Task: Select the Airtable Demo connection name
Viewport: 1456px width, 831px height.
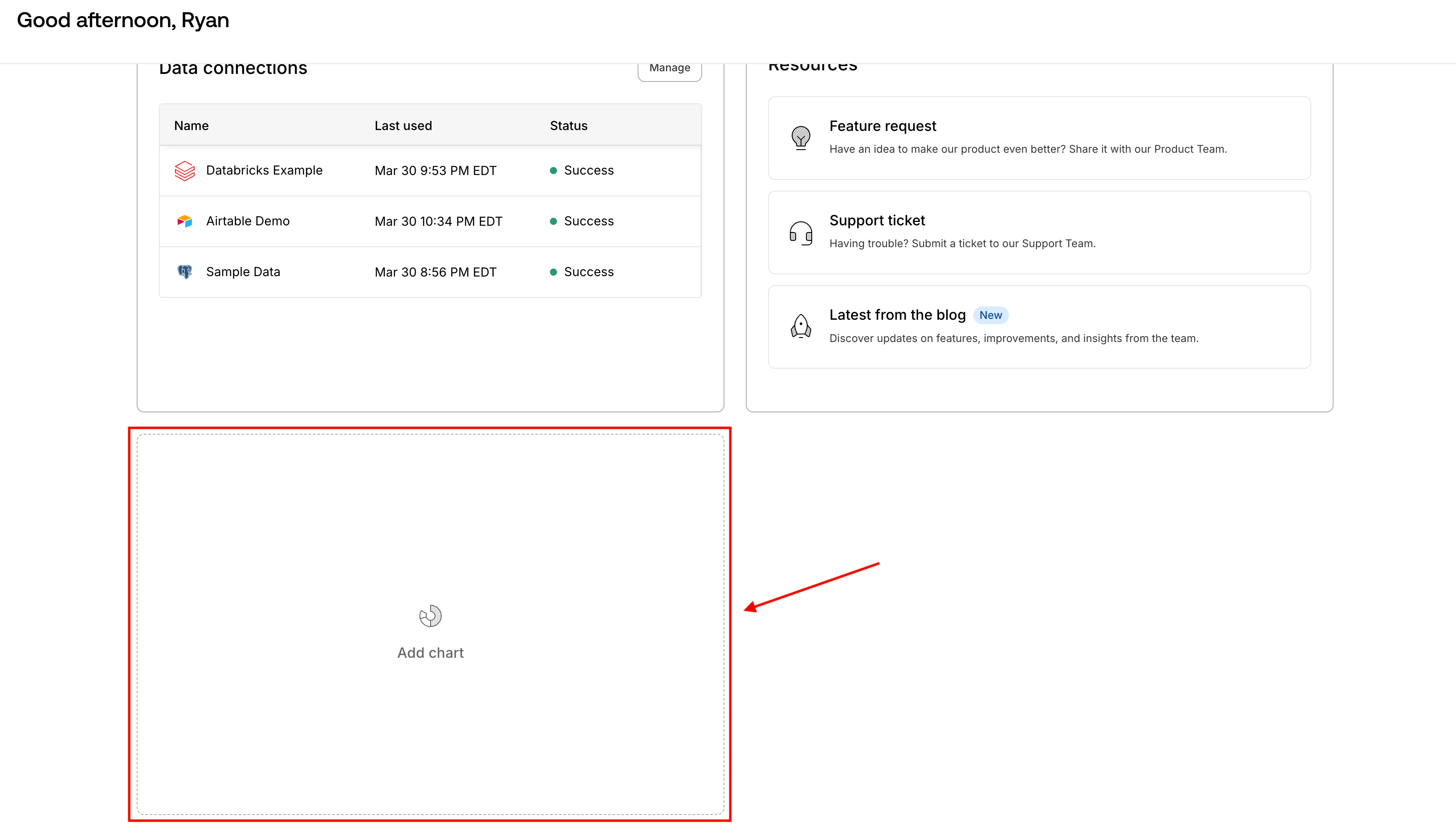Action: (248, 221)
